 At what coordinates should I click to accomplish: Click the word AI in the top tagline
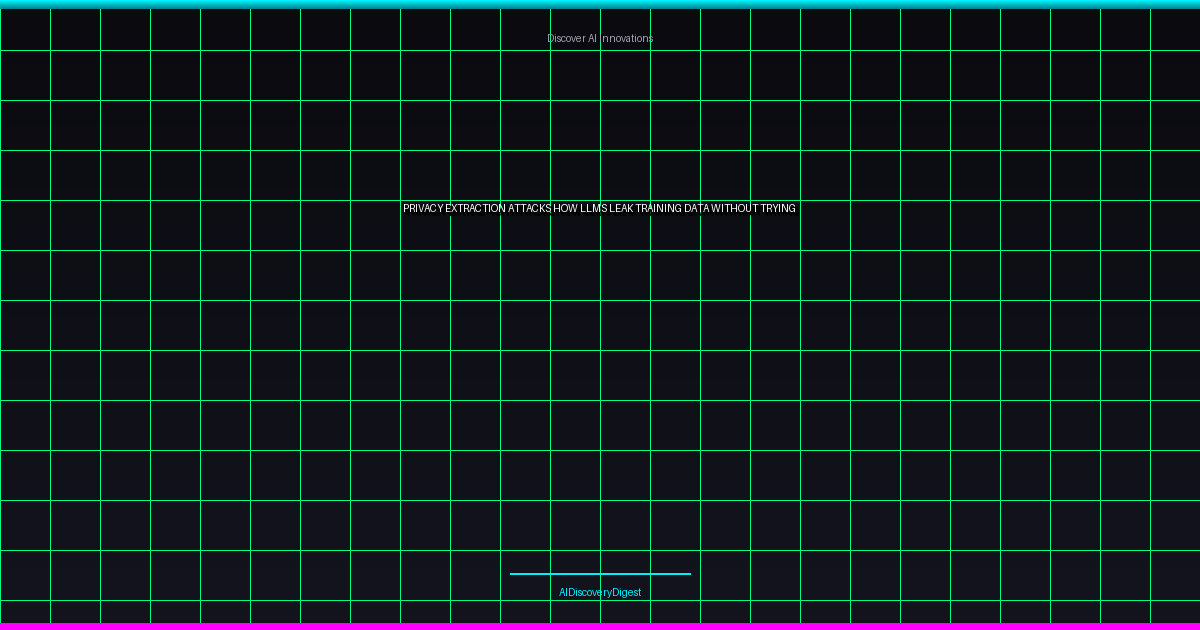tap(592, 38)
